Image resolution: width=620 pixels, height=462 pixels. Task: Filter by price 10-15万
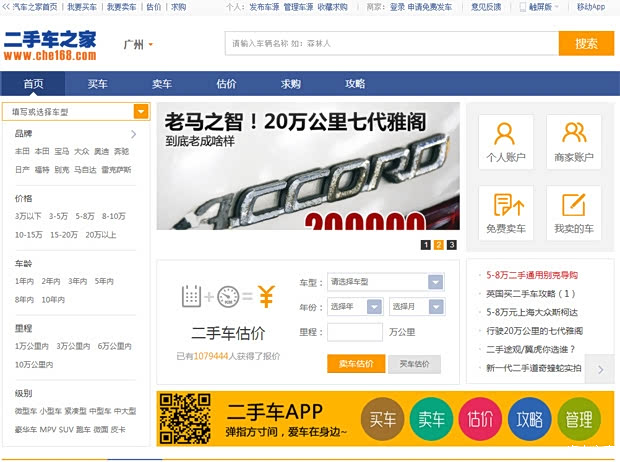28,235
